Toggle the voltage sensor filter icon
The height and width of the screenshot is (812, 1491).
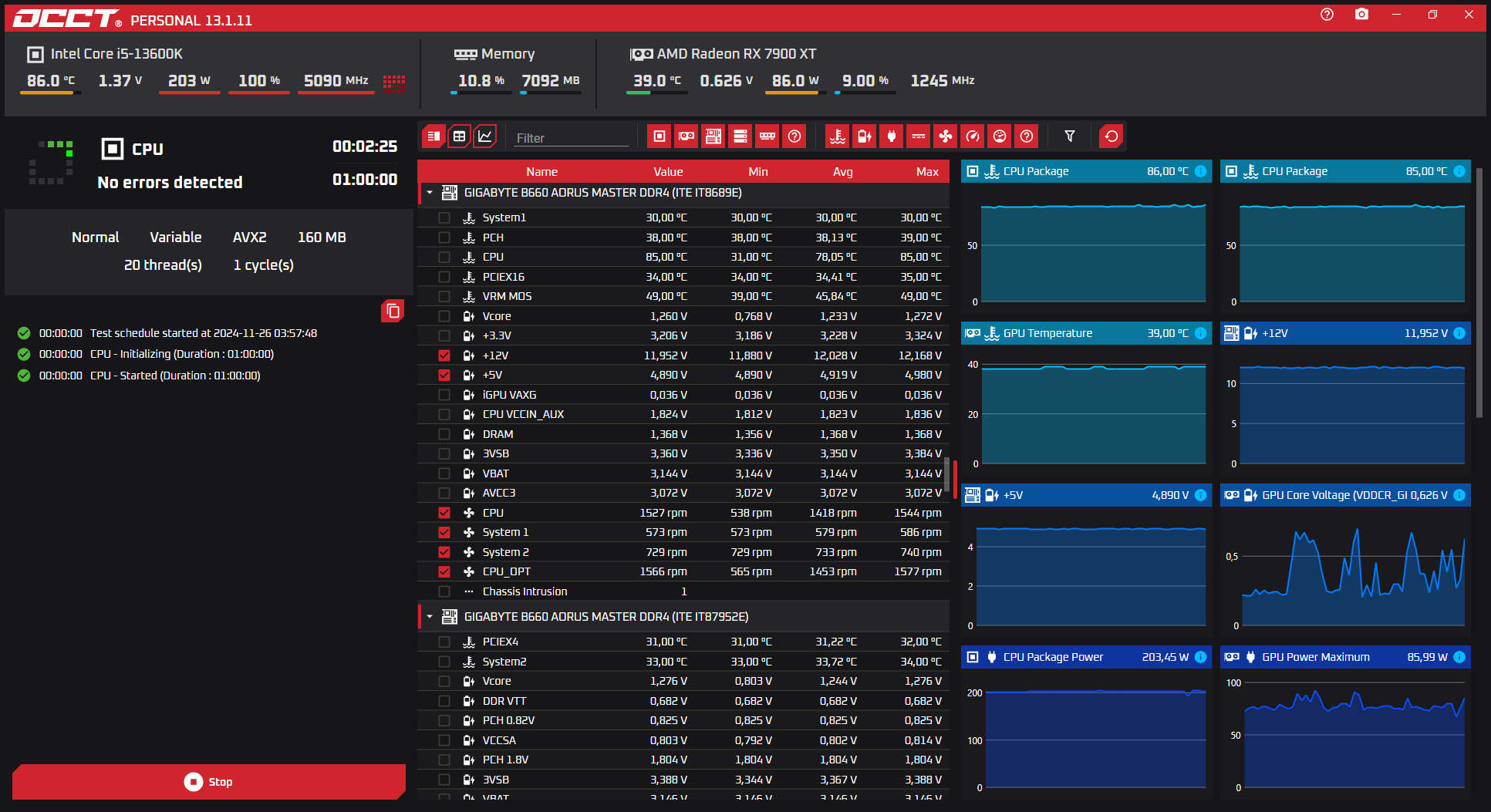click(865, 136)
